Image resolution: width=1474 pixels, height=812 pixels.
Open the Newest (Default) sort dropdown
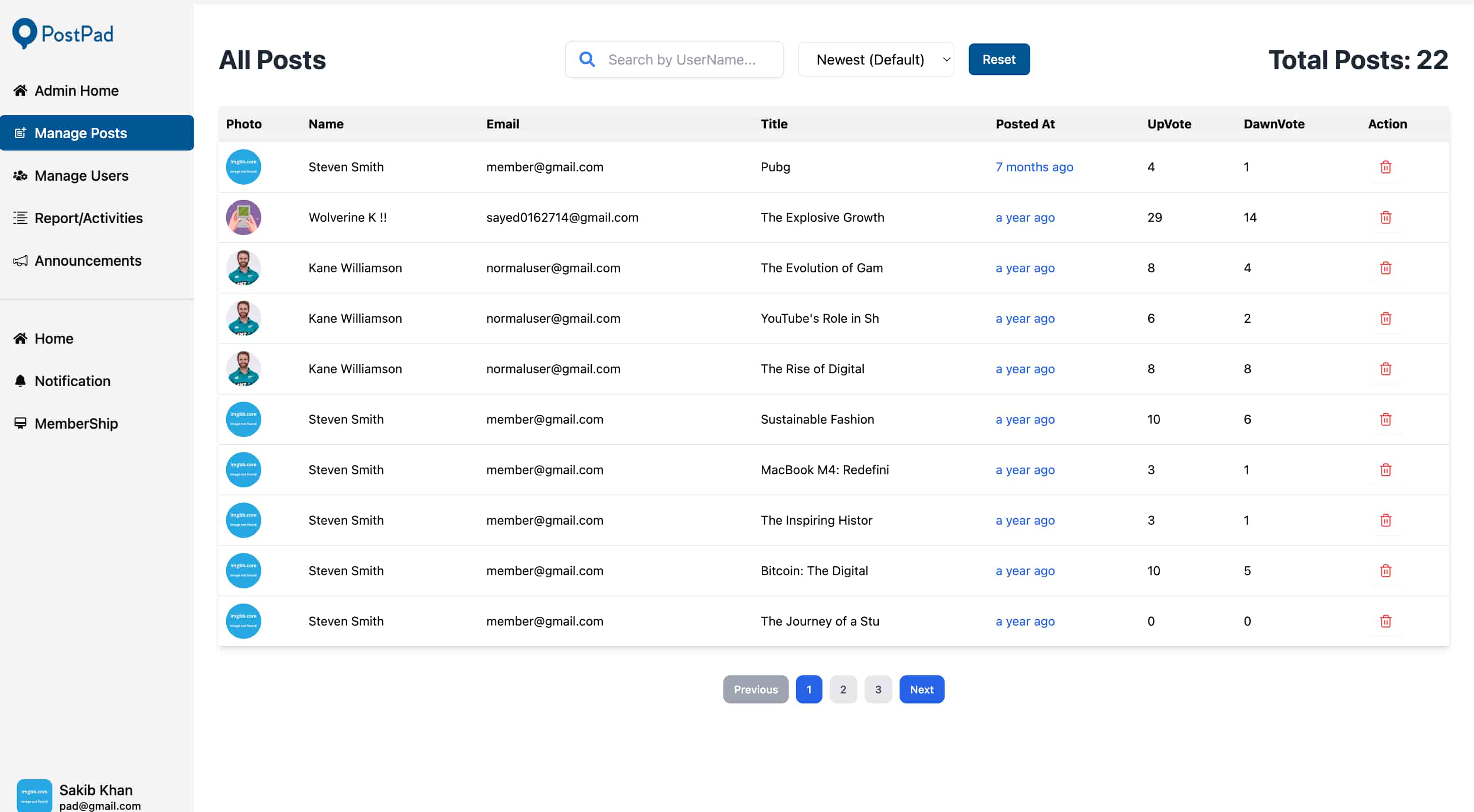click(x=876, y=59)
